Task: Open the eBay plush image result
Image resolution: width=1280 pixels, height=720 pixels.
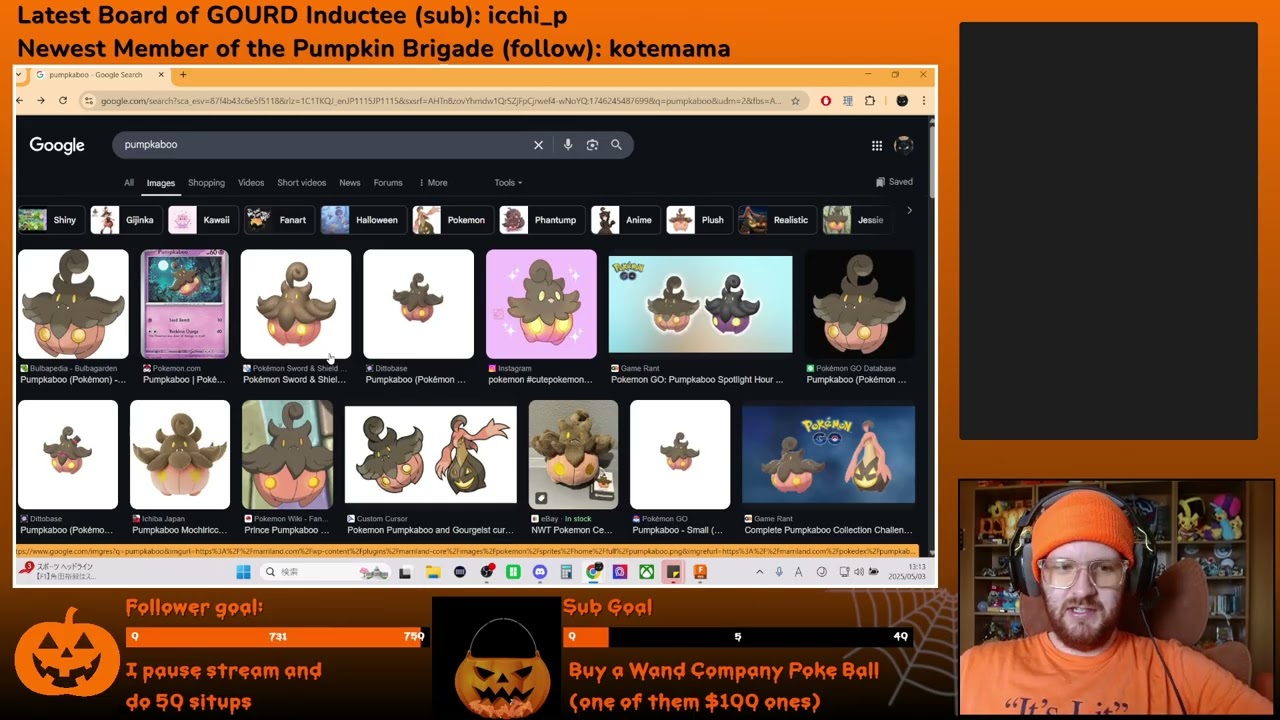Action: click(573, 455)
